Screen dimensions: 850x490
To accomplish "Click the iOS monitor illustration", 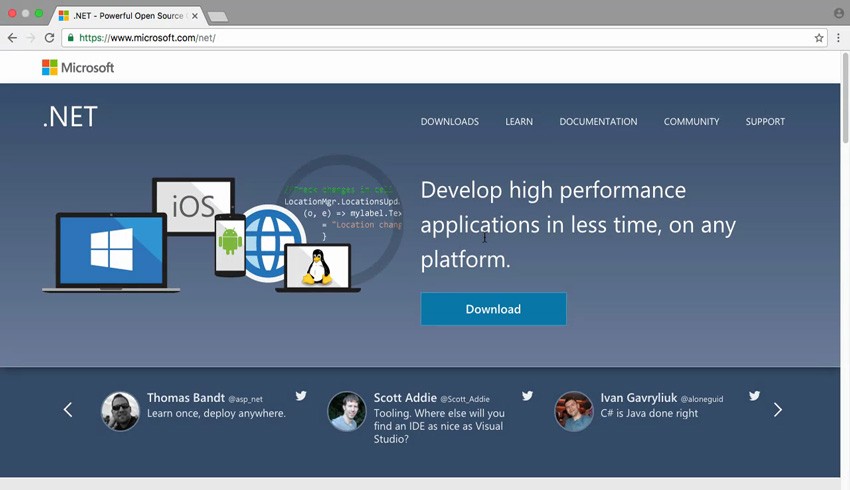I will click(194, 205).
